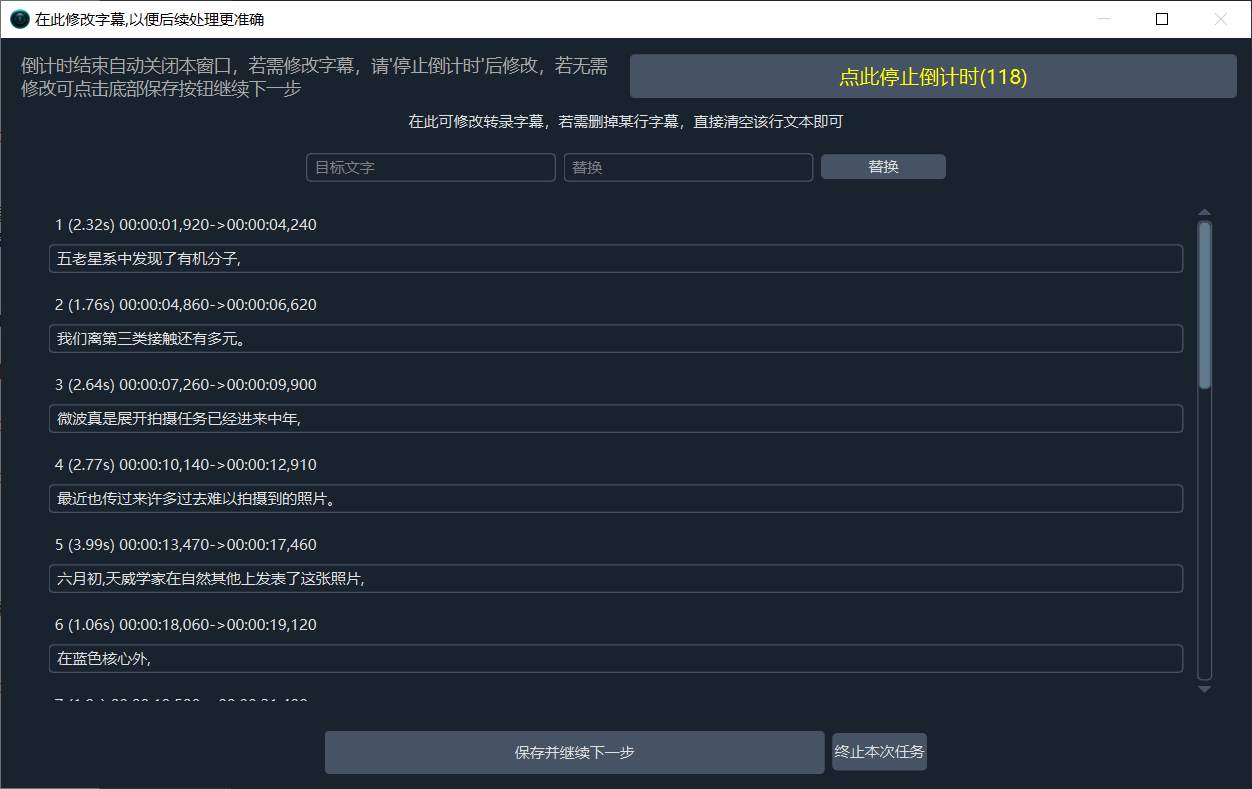Click 终止本次任务 to abort the task
The height and width of the screenshot is (789, 1252).
coord(879,752)
